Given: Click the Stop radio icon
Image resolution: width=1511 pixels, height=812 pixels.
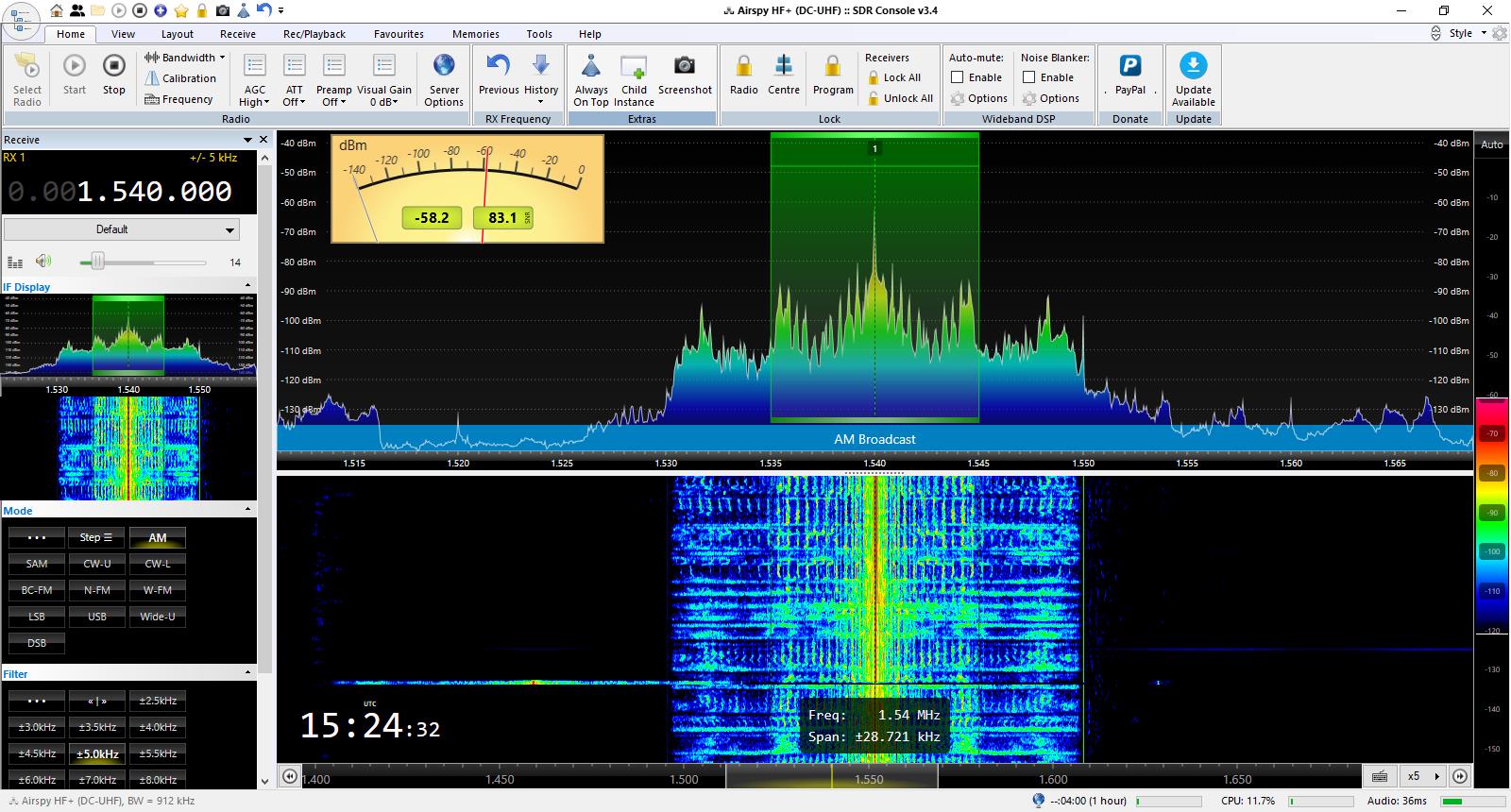Looking at the screenshot, I should tap(113, 66).
